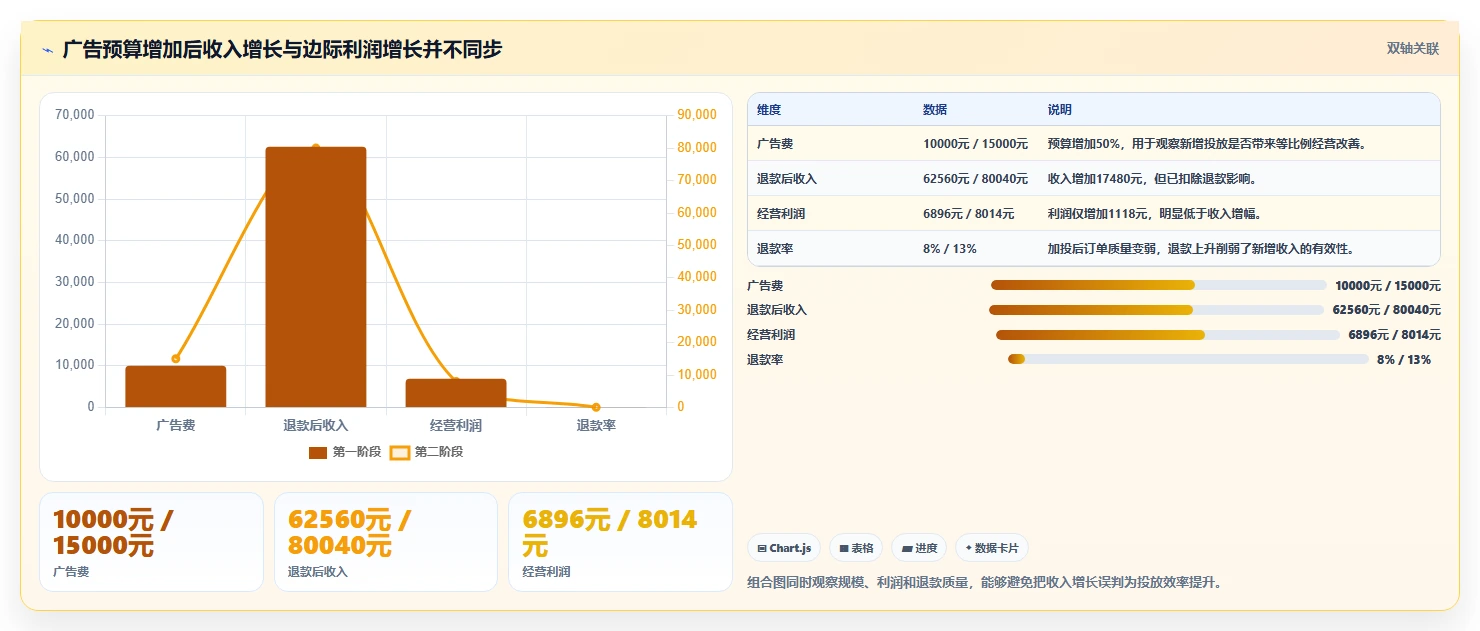Click the lightning icon beside the title

tap(47, 50)
